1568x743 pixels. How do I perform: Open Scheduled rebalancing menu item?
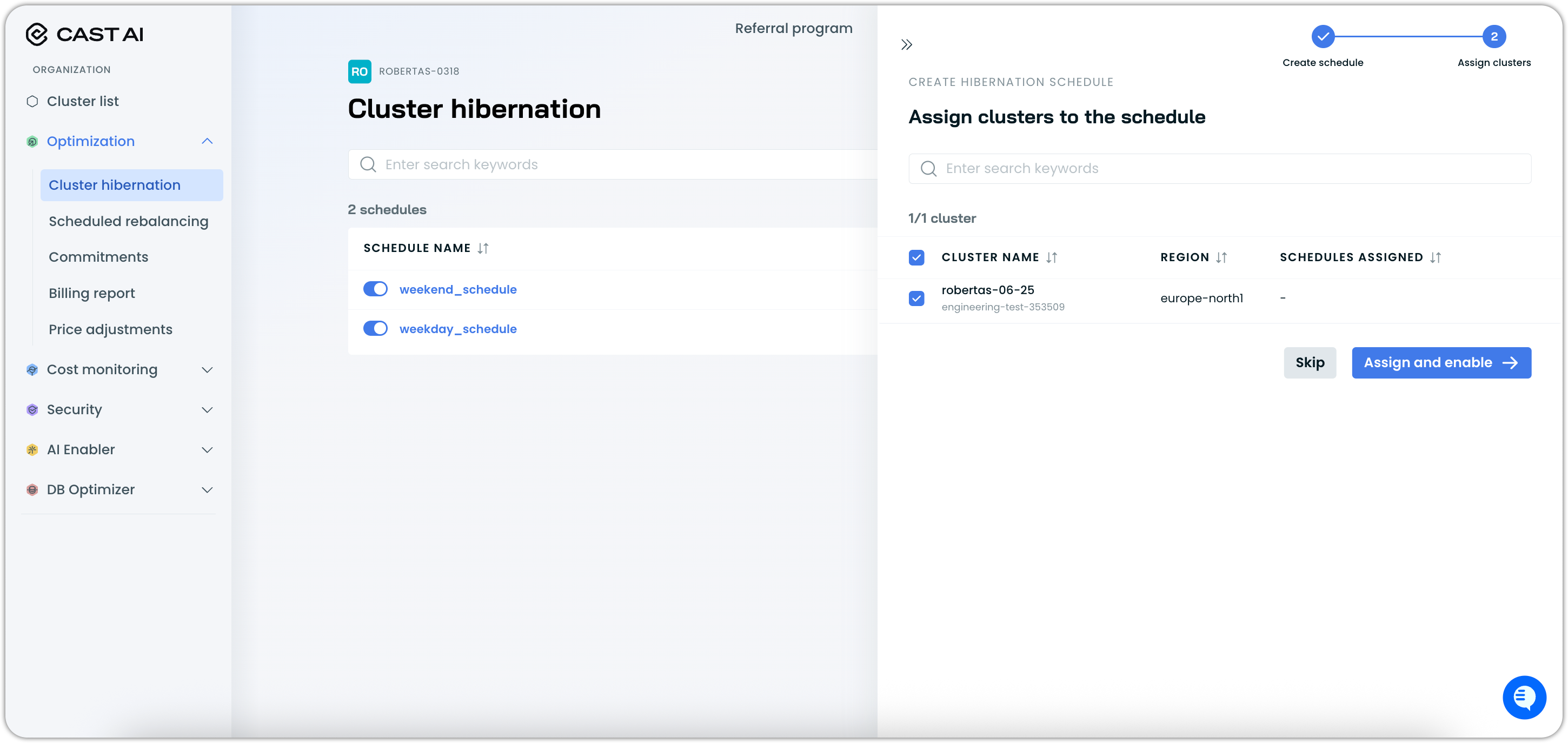tap(129, 222)
